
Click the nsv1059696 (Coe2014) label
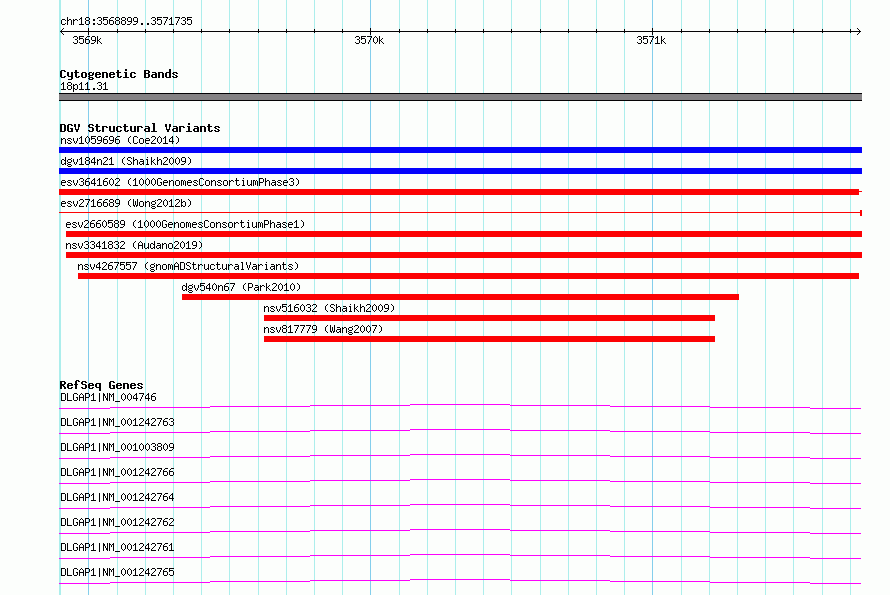tap(120, 140)
